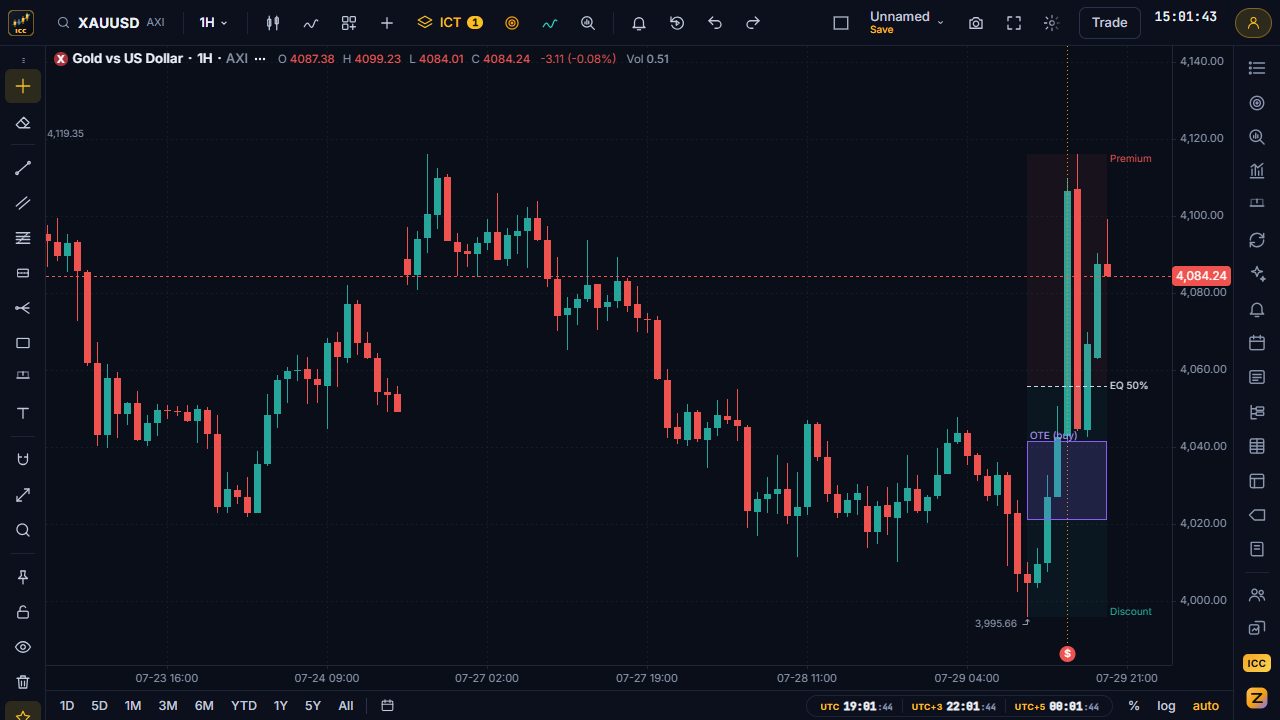Open the candlestick chart type selector
1280x720 pixels.
coord(273,23)
